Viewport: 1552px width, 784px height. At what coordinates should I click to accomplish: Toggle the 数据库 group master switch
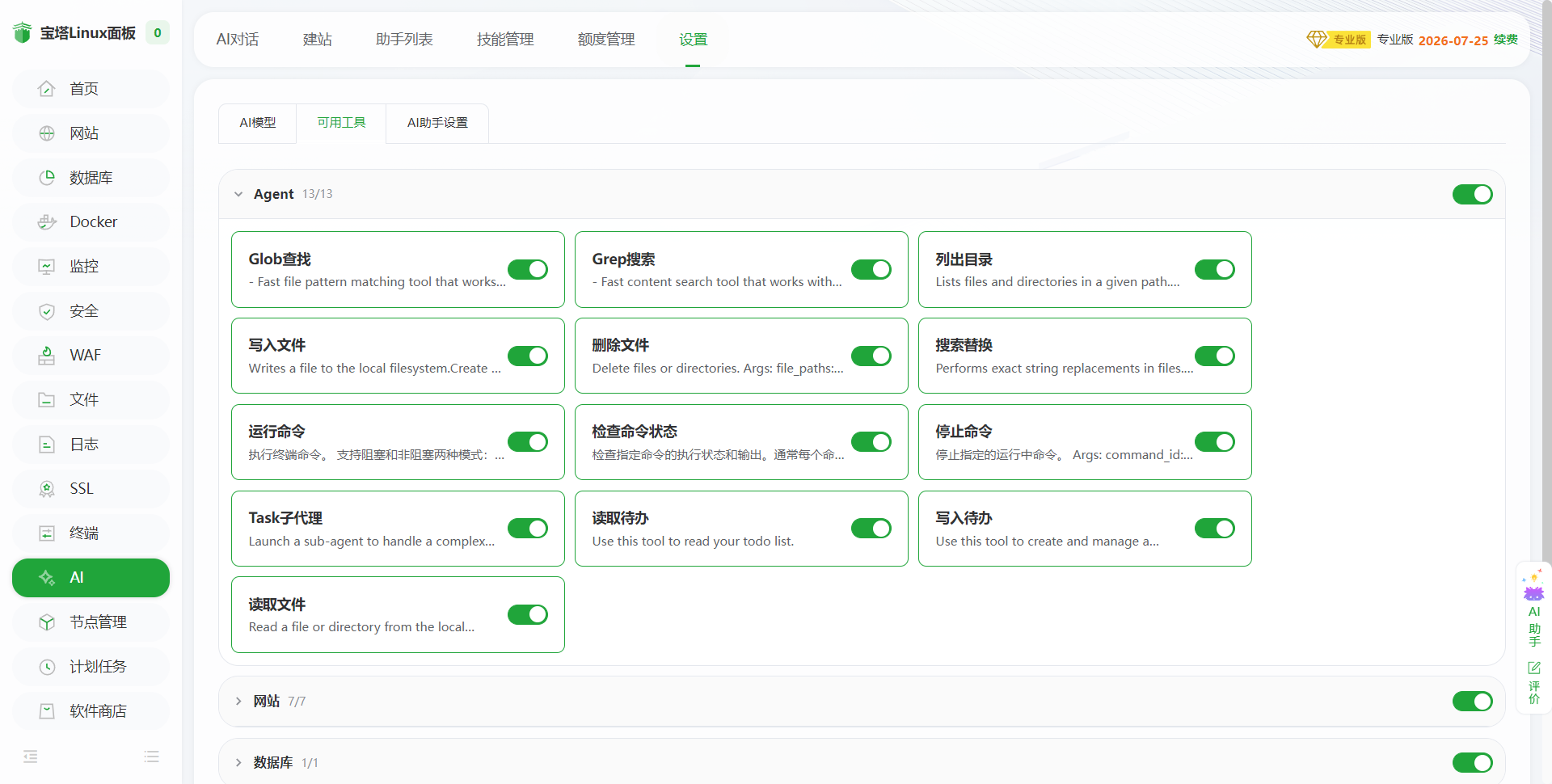tap(1473, 762)
